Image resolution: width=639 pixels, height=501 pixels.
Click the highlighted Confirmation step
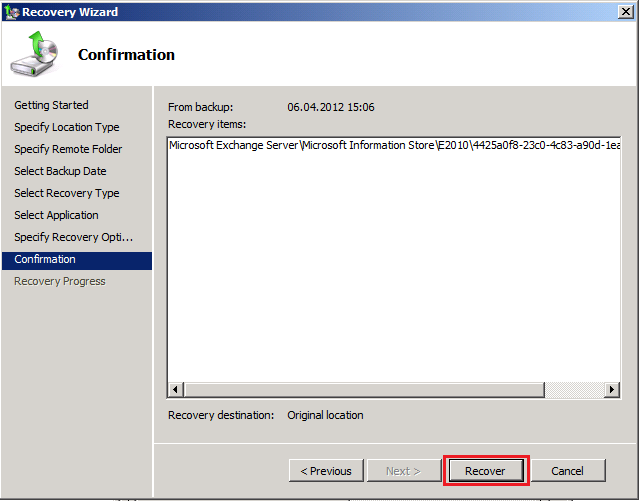pos(45,259)
